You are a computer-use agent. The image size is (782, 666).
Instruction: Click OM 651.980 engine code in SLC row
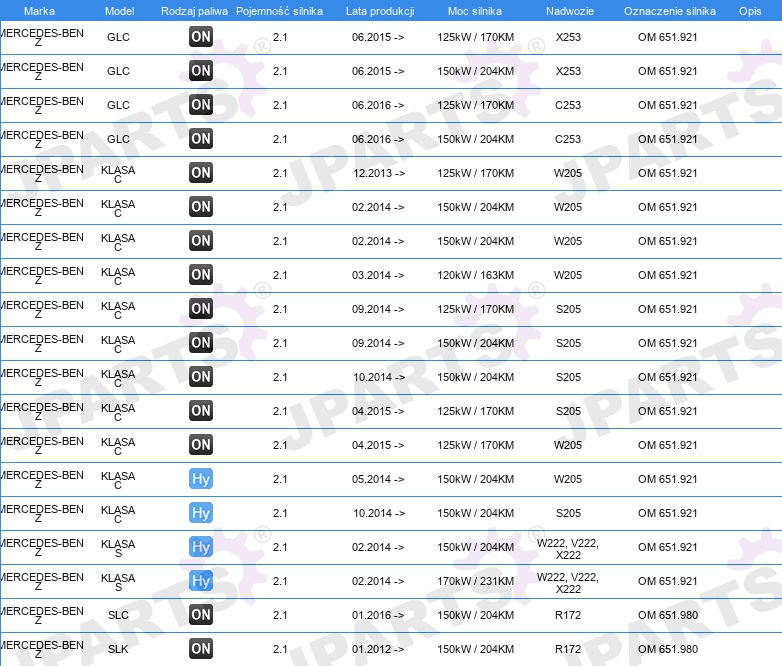668,615
